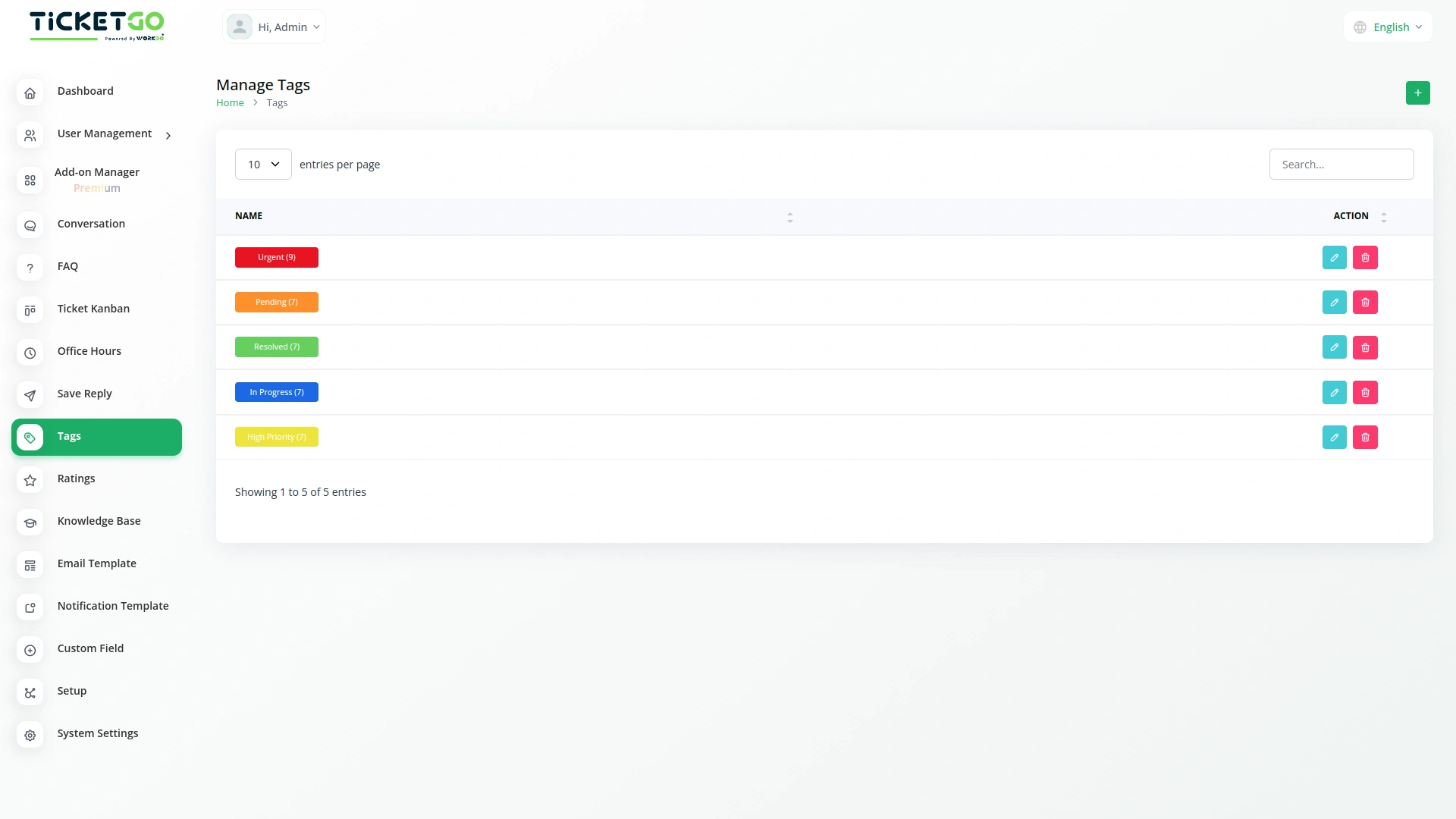The image size is (1456, 819).
Task: Delete the Pending tag via trash icon
Action: tap(1365, 303)
